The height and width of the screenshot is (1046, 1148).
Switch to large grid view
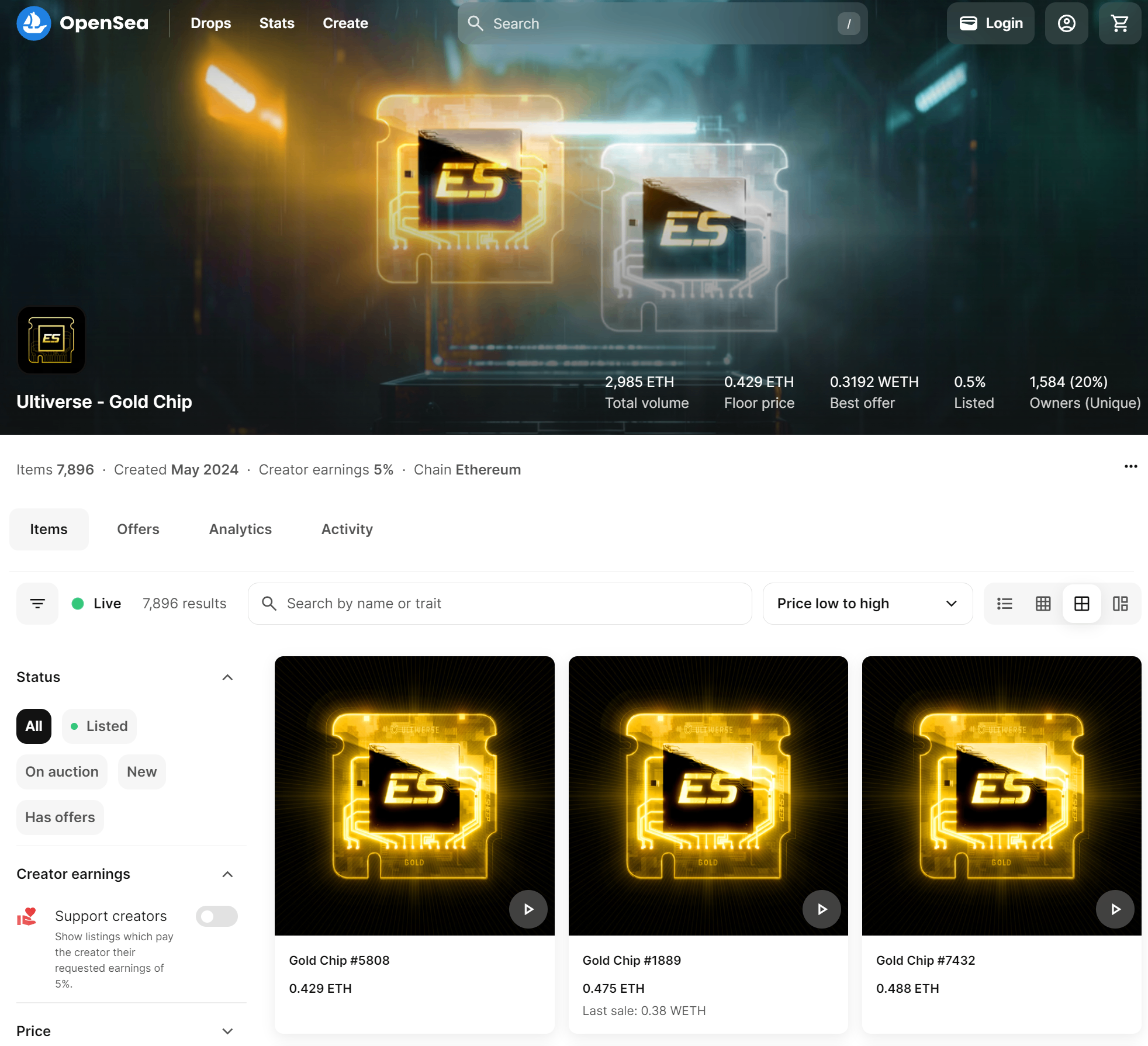[x=1082, y=604]
